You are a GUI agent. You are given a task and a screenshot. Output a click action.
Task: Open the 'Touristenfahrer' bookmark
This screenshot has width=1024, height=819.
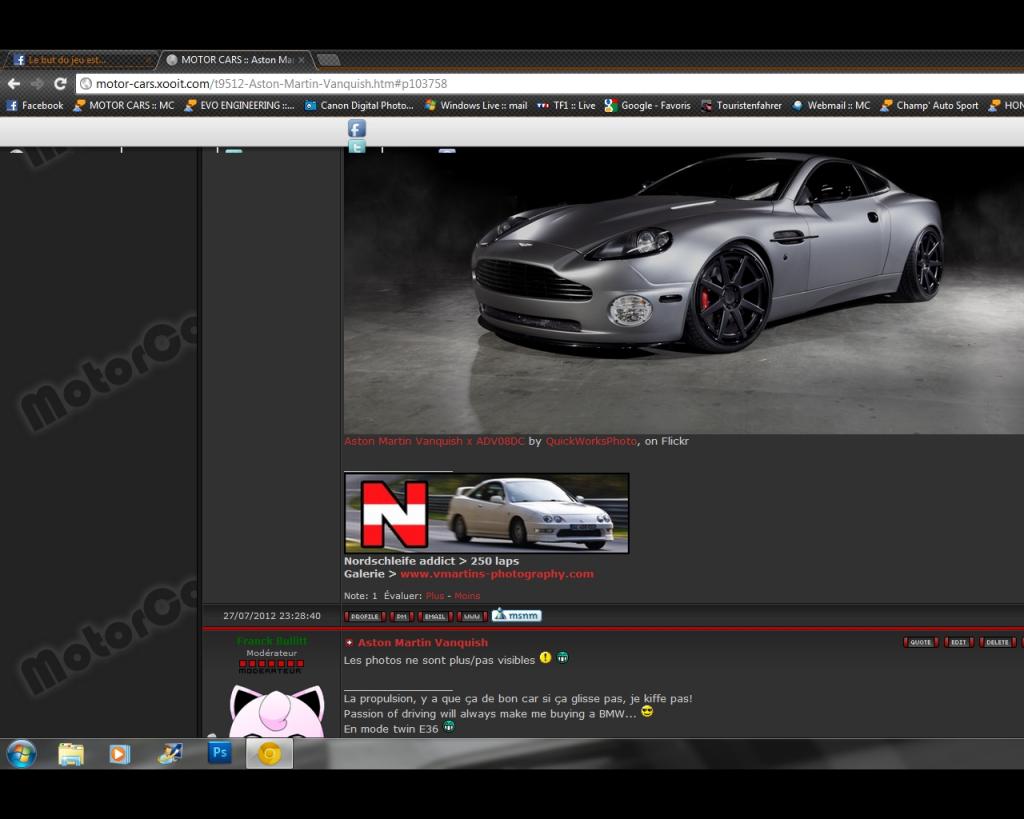point(741,105)
